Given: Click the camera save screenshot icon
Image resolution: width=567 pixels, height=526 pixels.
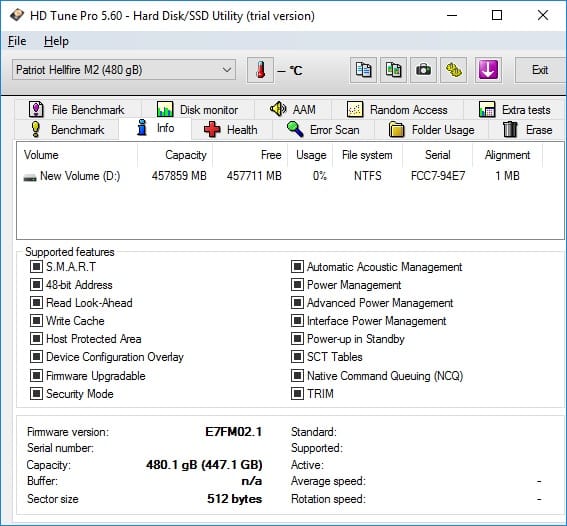Looking at the screenshot, I should (x=423, y=70).
